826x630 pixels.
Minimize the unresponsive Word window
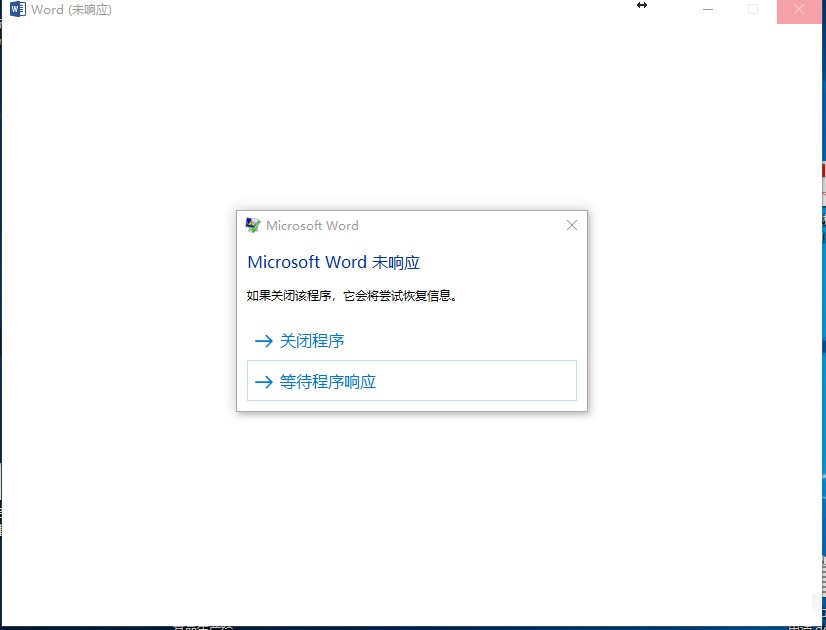coord(708,9)
